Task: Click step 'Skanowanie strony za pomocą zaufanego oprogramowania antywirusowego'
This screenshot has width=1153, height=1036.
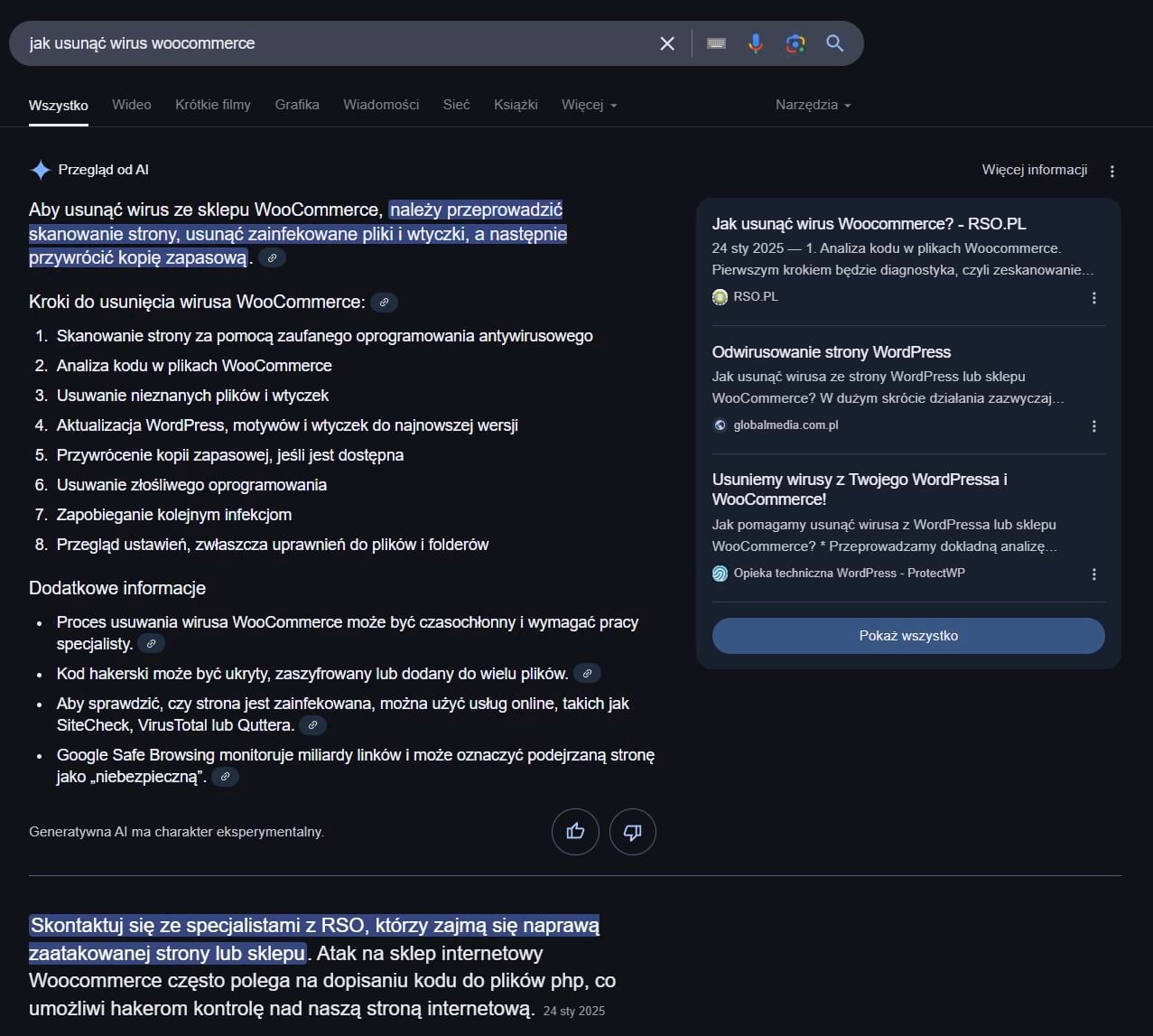Action: pos(325,336)
